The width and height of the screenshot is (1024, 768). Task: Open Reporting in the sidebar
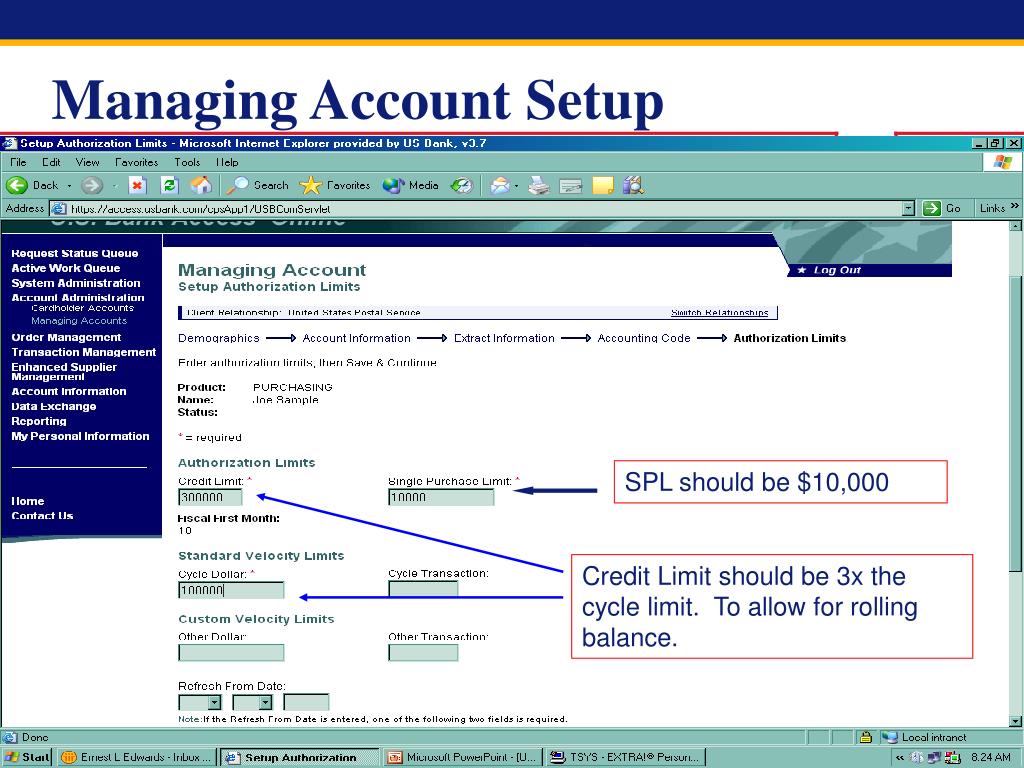tap(39, 422)
